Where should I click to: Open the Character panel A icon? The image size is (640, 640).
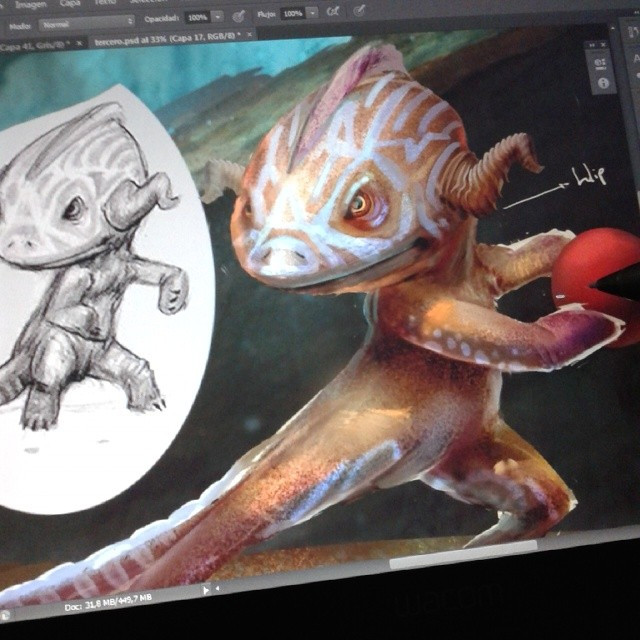coord(636,58)
